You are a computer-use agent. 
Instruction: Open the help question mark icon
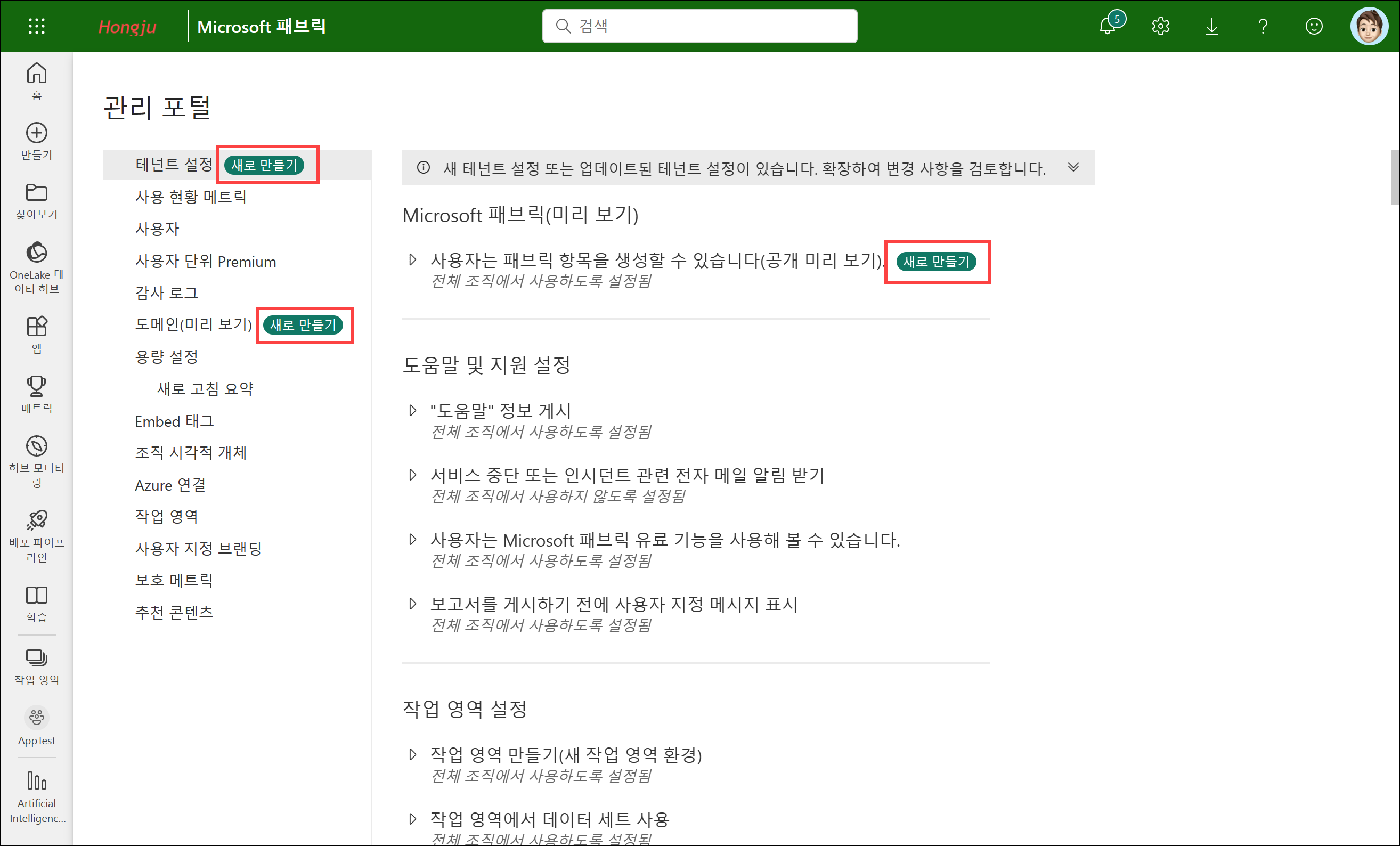click(x=1263, y=26)
